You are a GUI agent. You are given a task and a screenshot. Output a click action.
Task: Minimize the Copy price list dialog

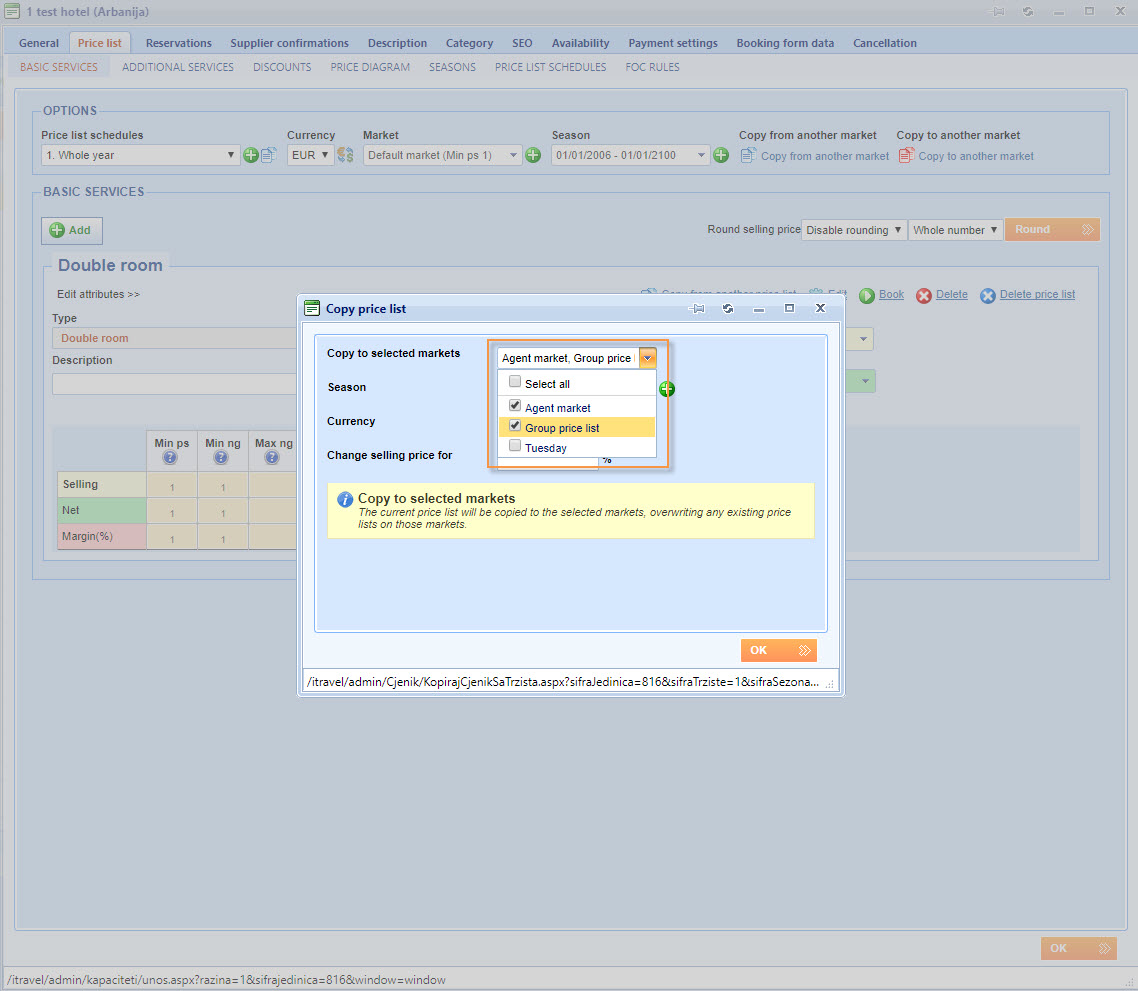point(758,310)
